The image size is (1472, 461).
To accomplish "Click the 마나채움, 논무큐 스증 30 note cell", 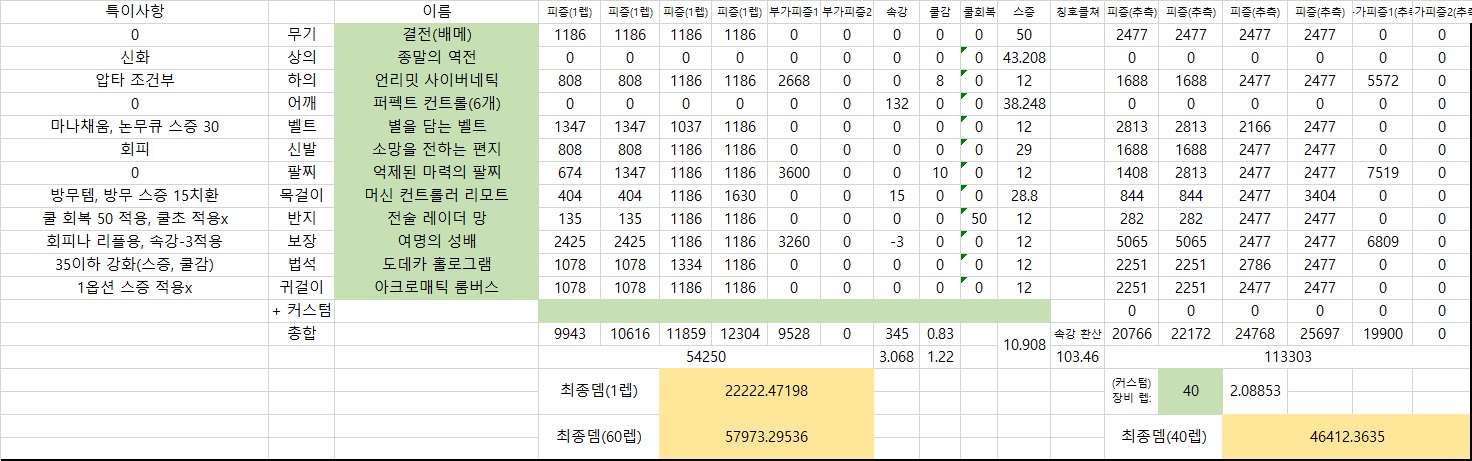I will (x=134, y=126).
